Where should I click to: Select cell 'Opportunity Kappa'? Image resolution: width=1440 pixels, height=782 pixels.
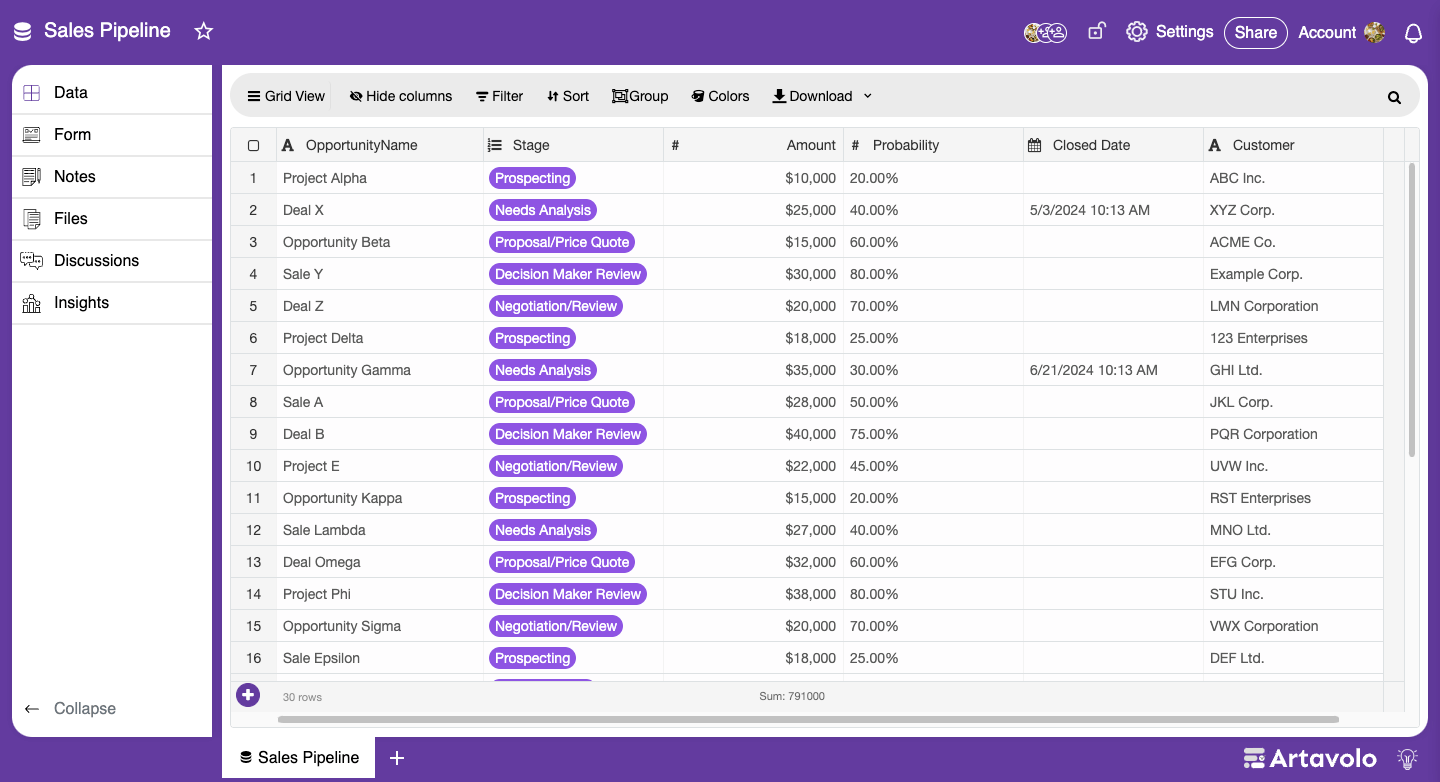click(380, 498)
